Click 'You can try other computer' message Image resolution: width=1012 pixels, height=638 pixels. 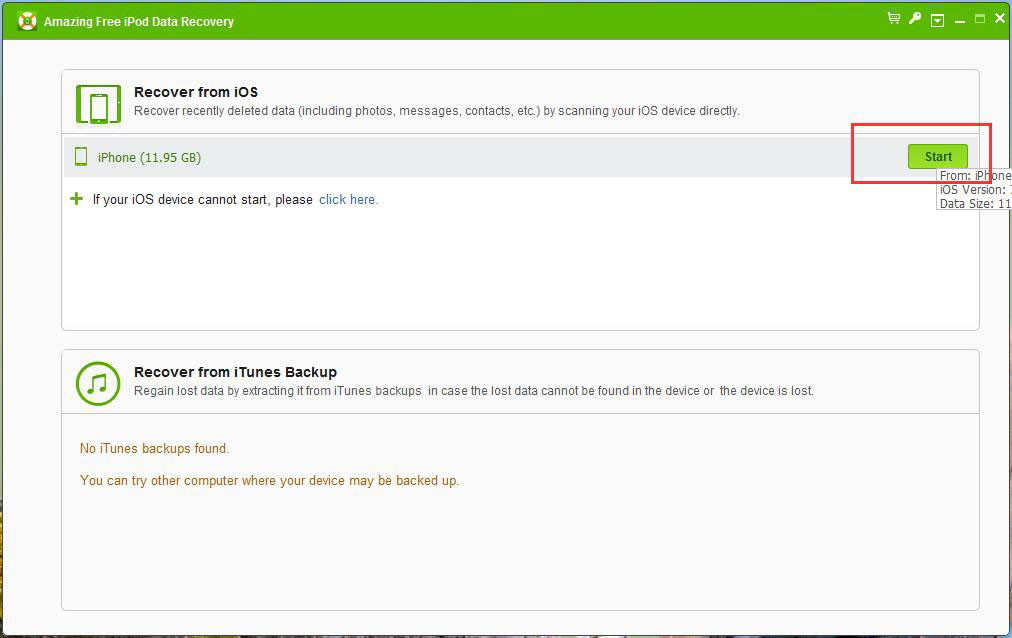[269, 481]
